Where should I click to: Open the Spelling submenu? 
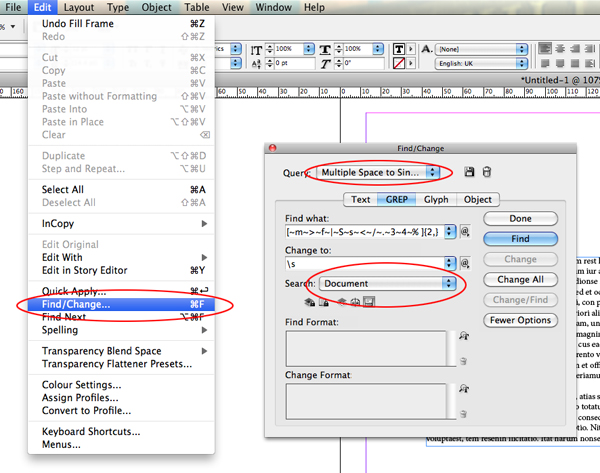121,330
